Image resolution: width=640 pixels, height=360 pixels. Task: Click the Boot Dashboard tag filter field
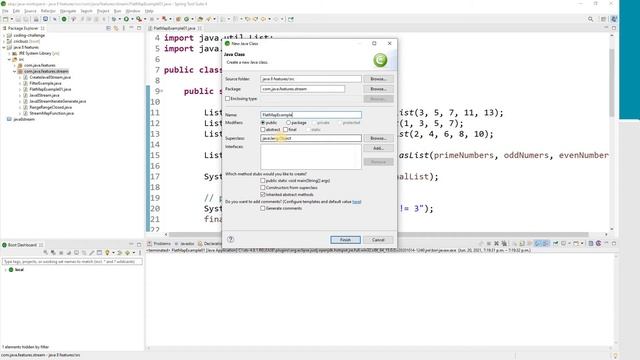click(72, 261)
